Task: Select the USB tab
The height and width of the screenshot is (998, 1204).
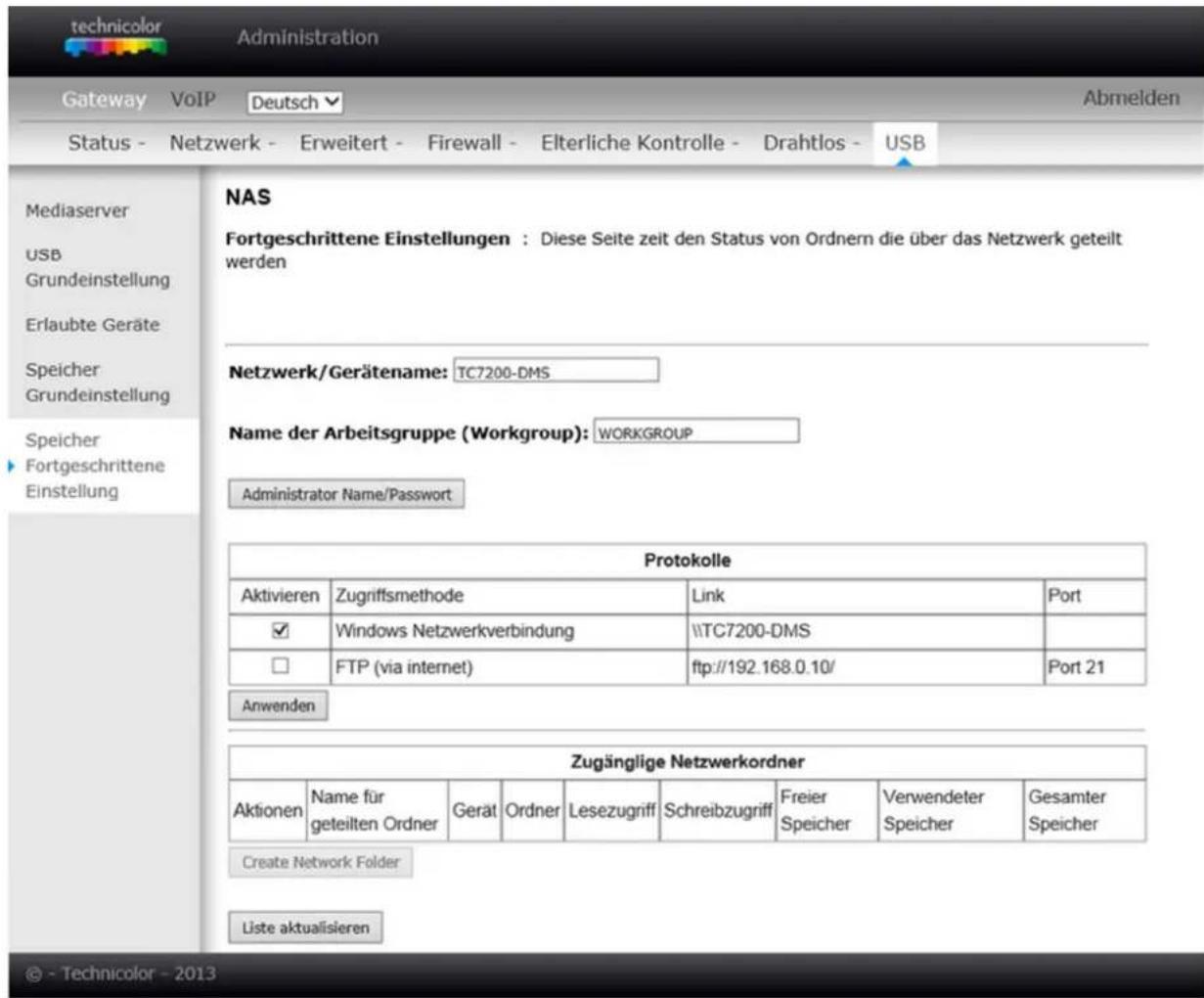Action: point(905,144)
